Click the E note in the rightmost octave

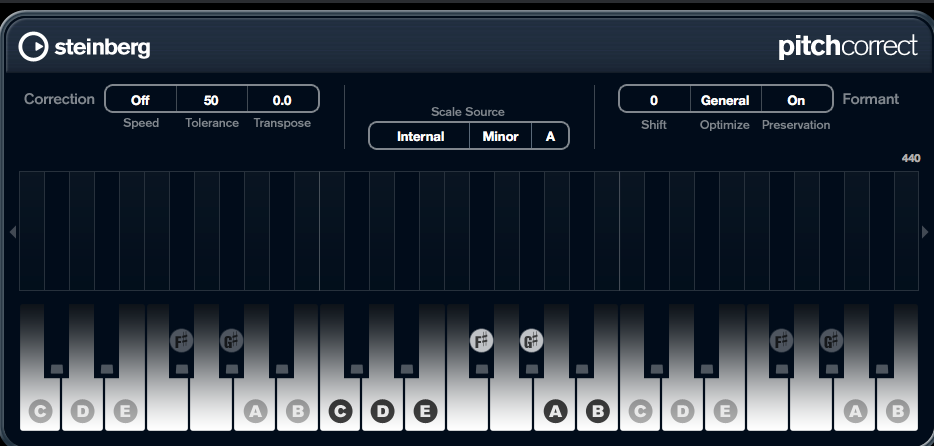(x=726, y=411)
